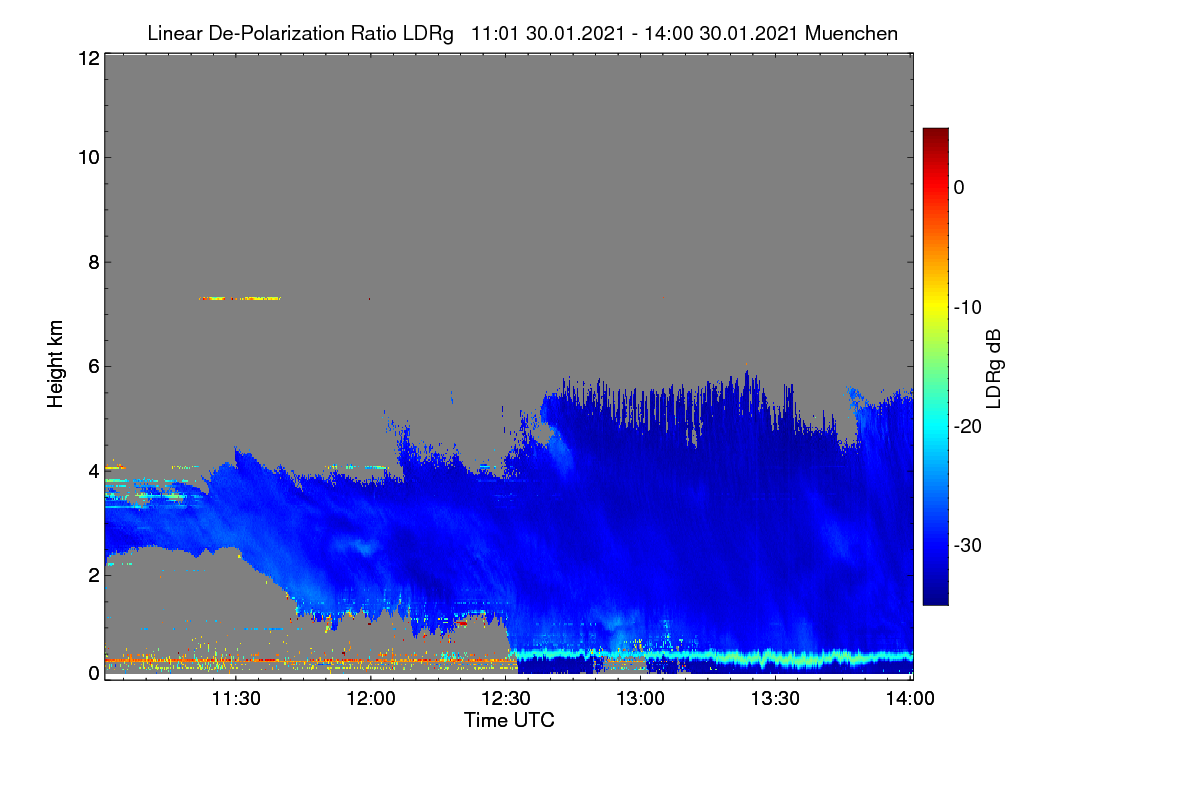Click the colorbar '-20' dB tick label
1200x800 pixels.
pyautogui.click(x=969, y=426)
